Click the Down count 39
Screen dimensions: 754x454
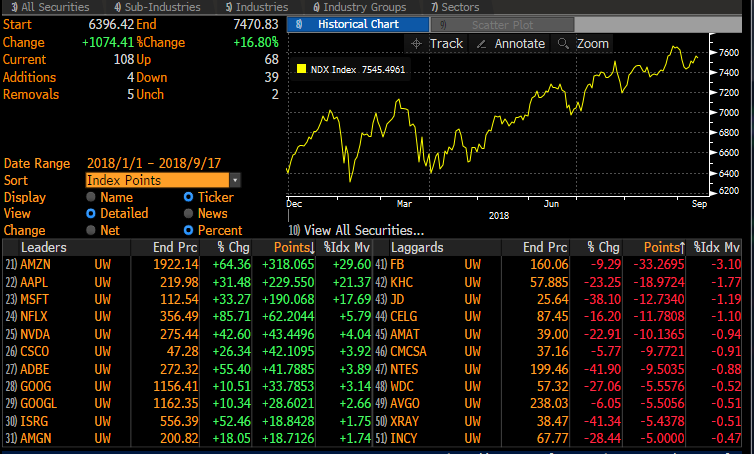point(271,77)
